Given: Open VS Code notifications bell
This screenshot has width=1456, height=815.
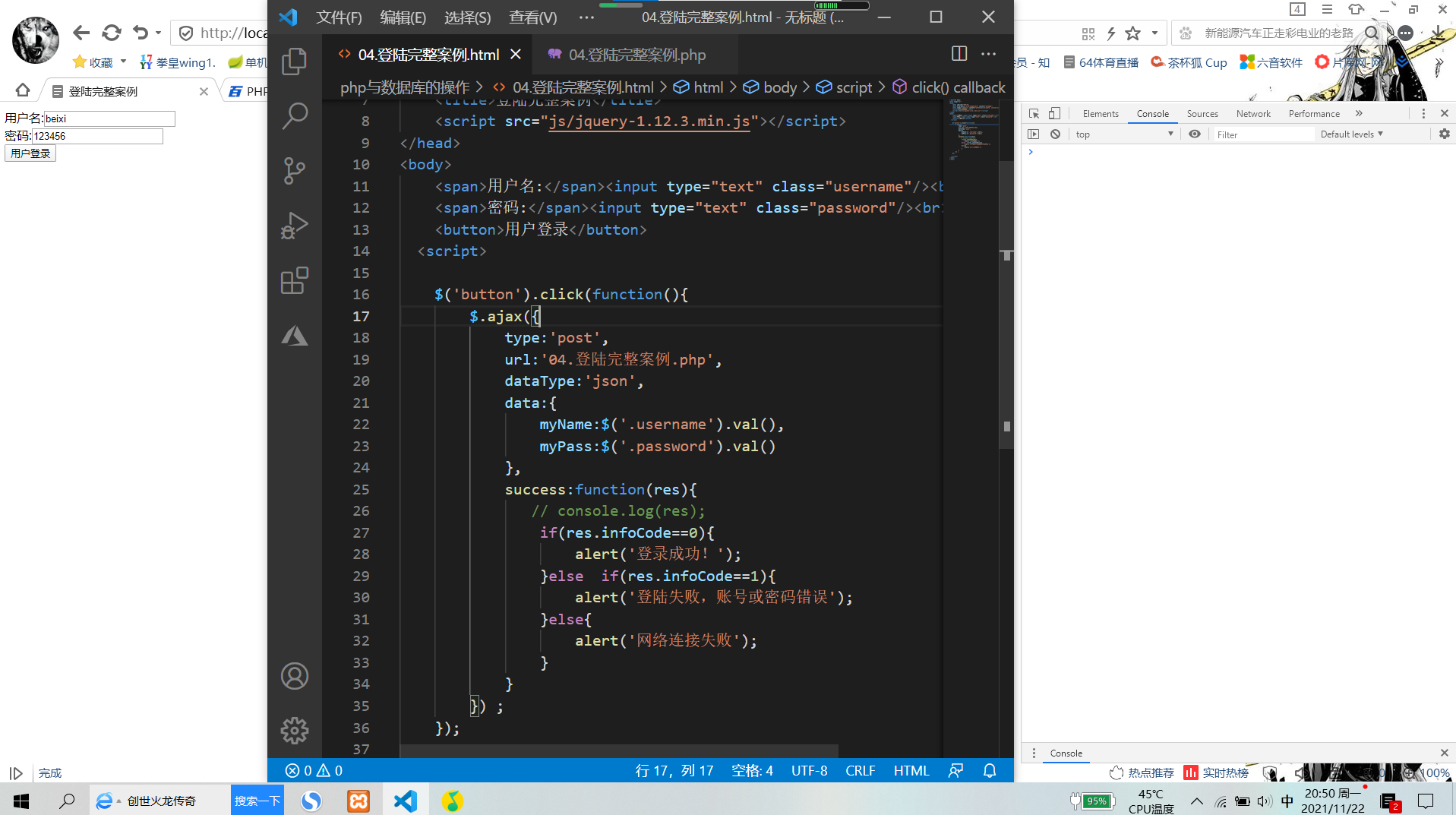Looking at the screenshot, I should (990, 770).
